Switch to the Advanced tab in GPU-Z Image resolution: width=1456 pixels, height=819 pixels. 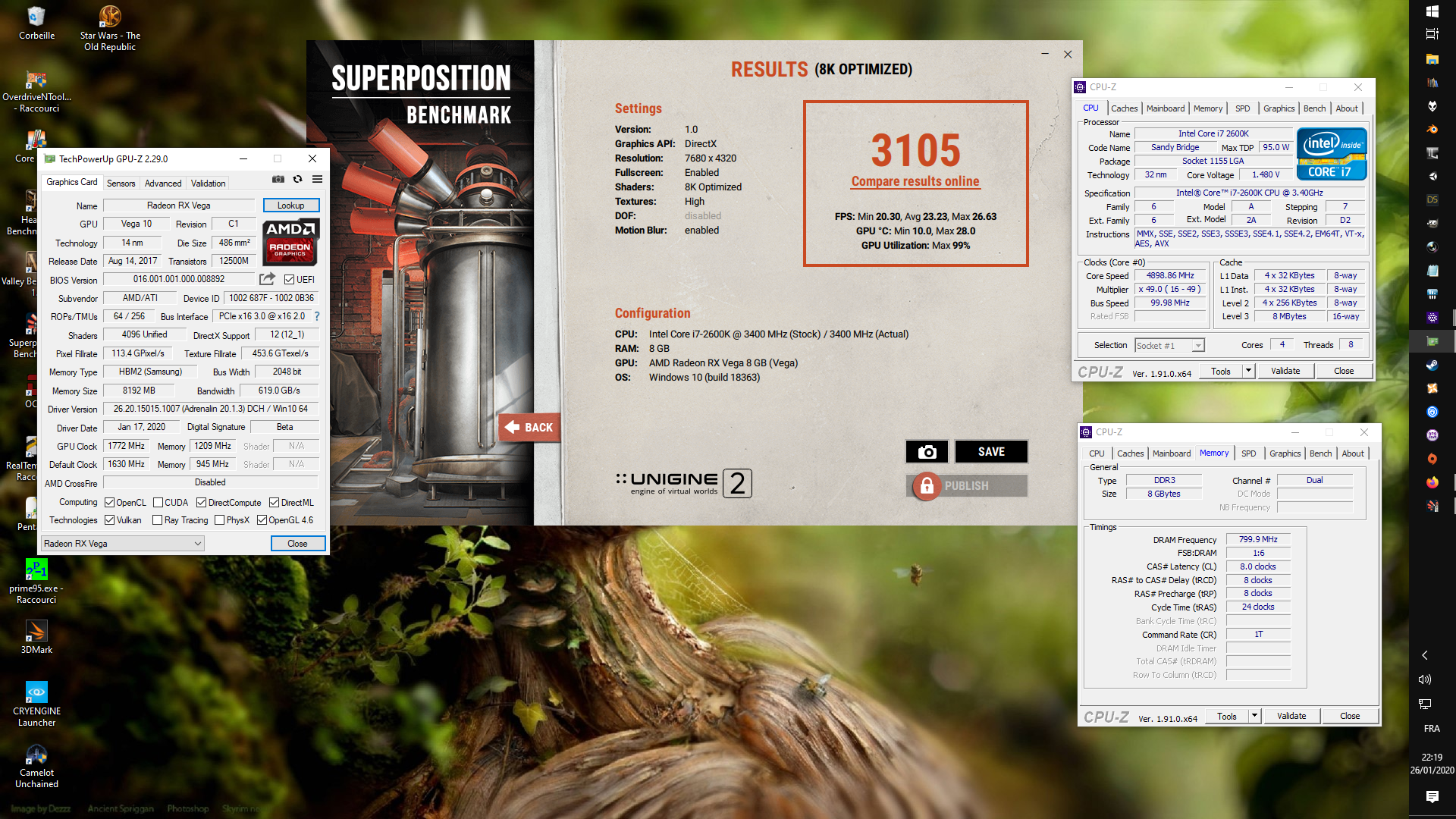(x=163, y=183)
